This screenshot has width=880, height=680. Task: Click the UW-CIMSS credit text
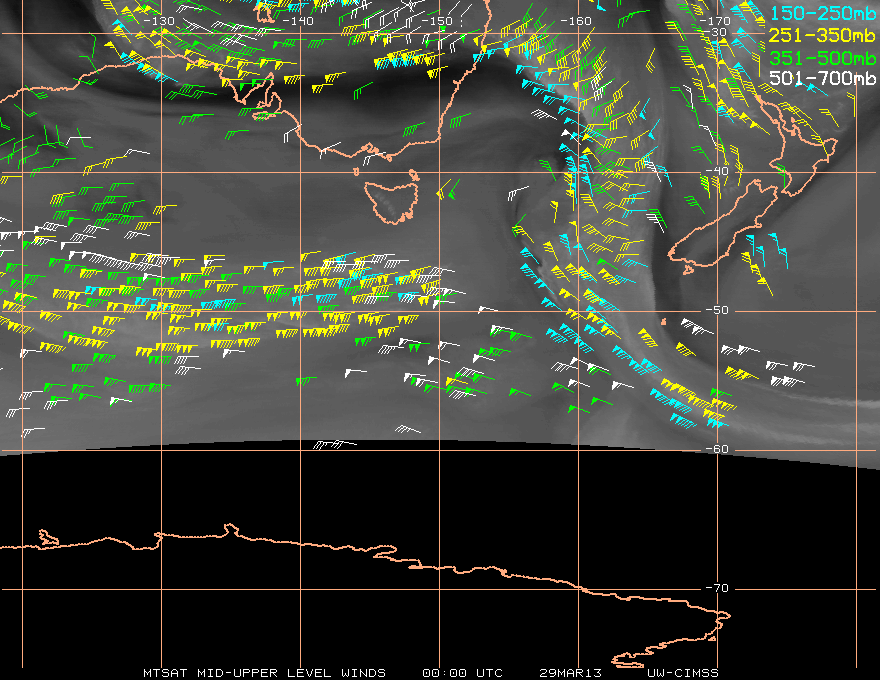tap(682, 673)
